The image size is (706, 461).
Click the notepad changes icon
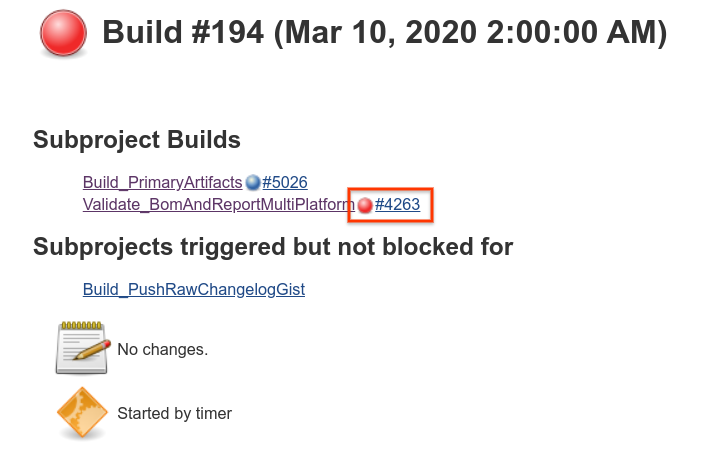82,348
